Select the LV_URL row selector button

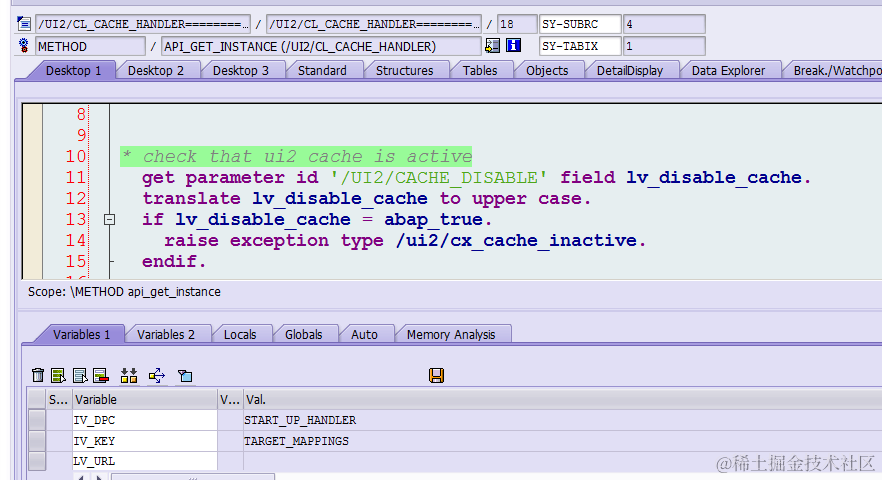pyautogui.click(x=37, y=461)
